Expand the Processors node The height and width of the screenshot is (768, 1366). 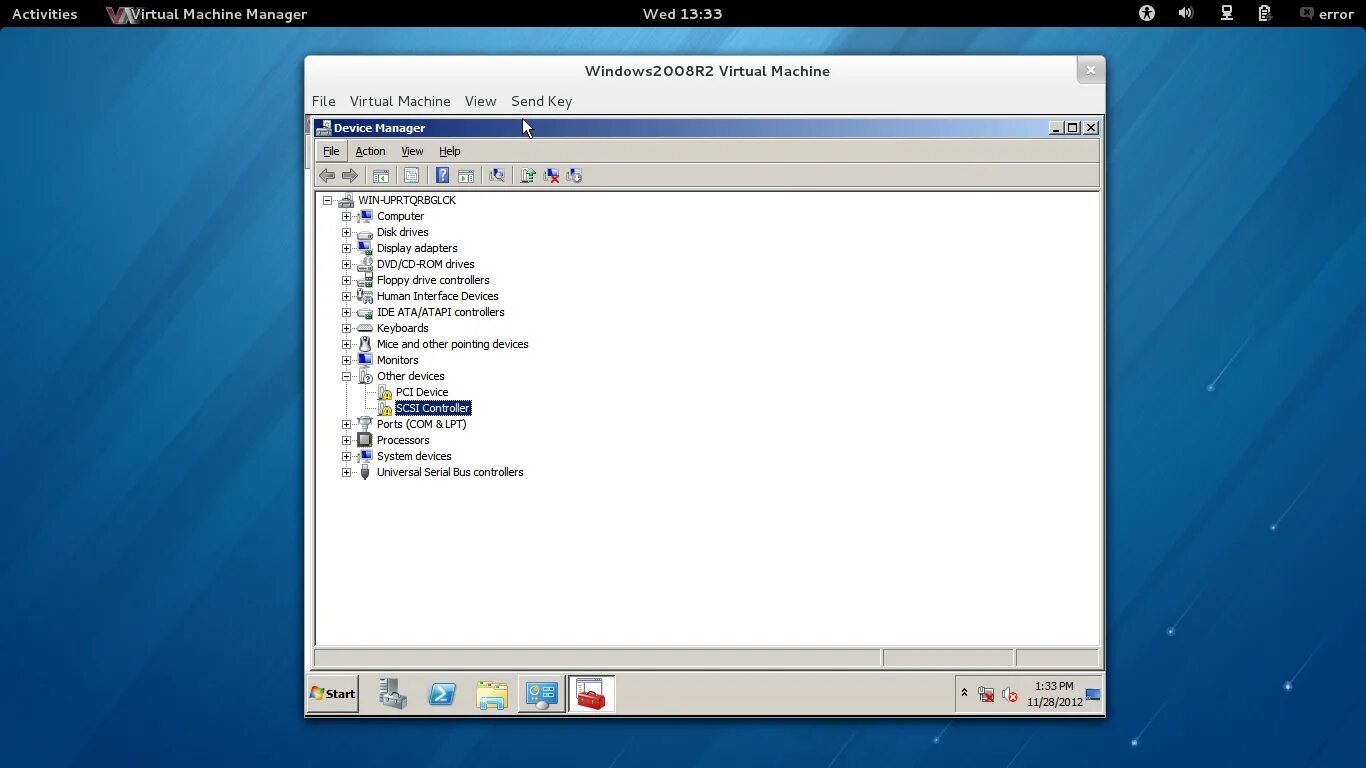point(347,440)
